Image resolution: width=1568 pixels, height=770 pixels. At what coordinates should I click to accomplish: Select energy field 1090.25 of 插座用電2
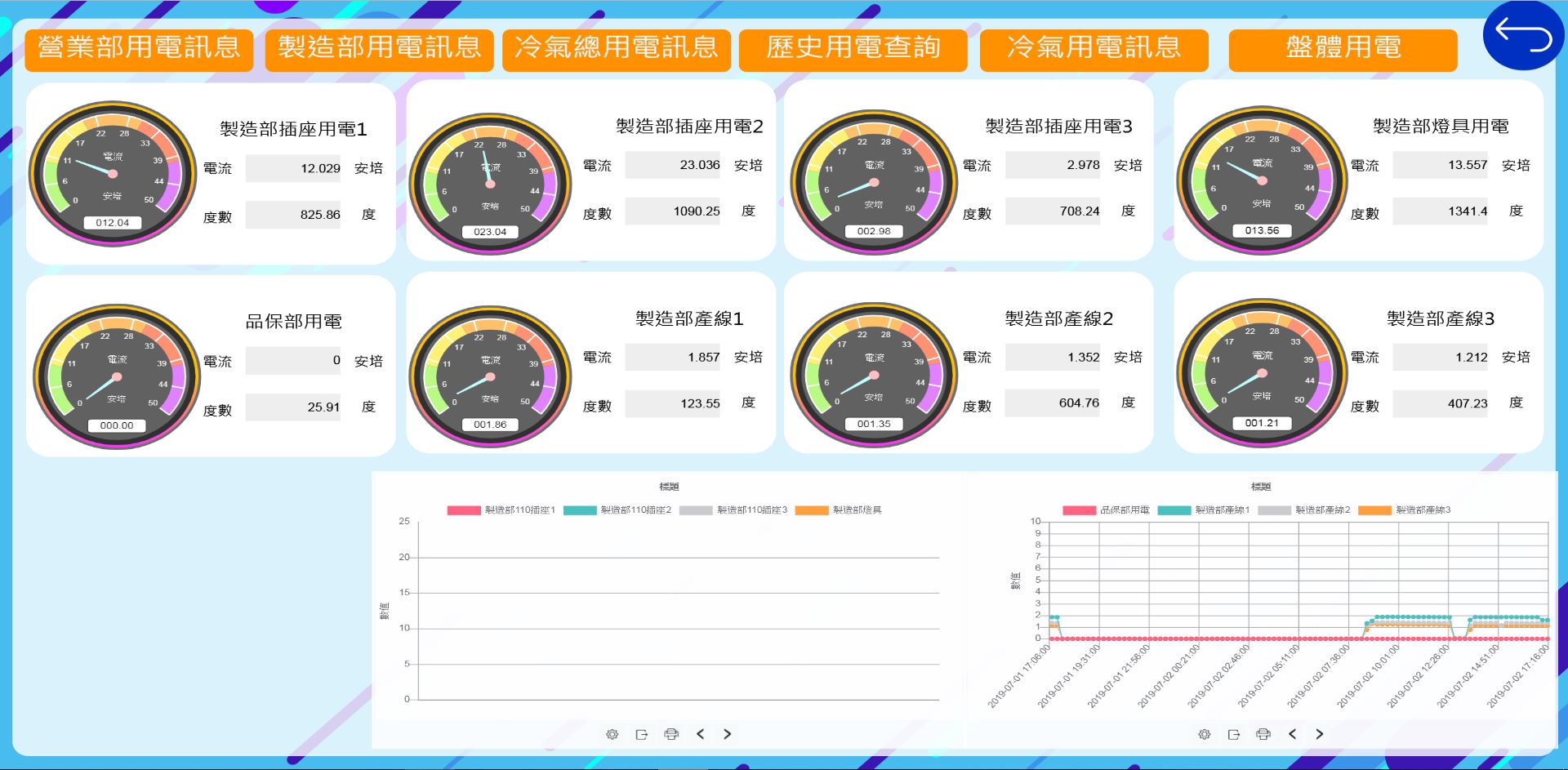coord(673,211)
